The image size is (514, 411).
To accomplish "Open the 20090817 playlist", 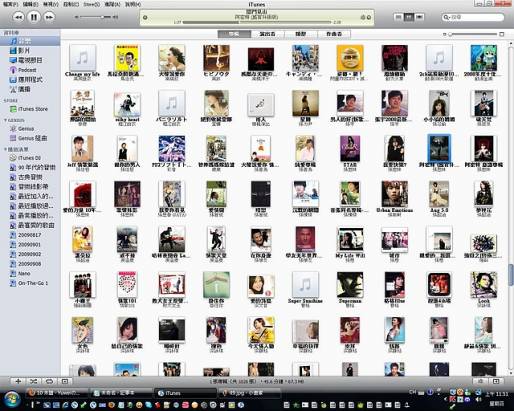I will (x=30, y=235).
